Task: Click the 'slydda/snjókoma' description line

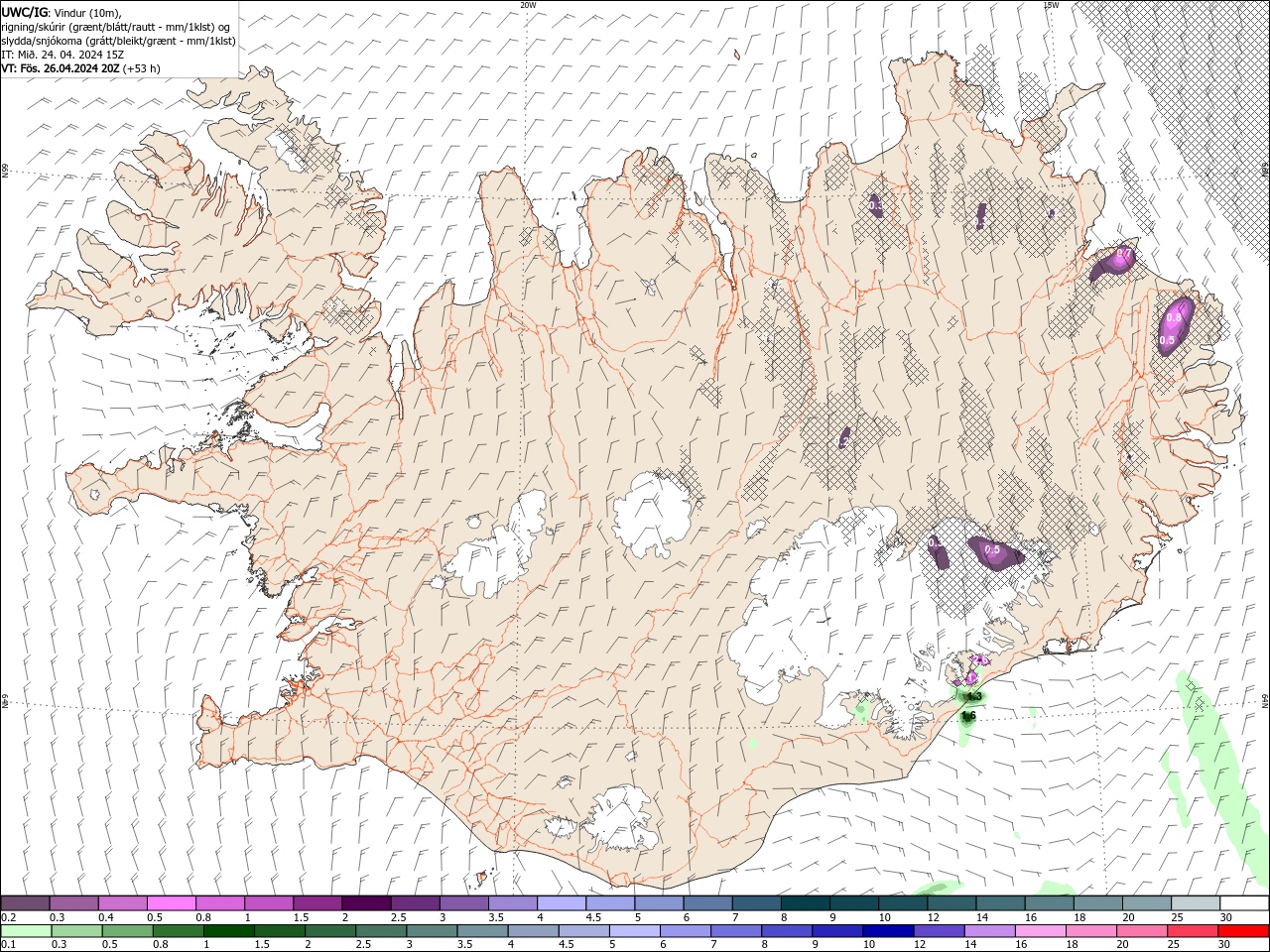Action: [118, 41]
